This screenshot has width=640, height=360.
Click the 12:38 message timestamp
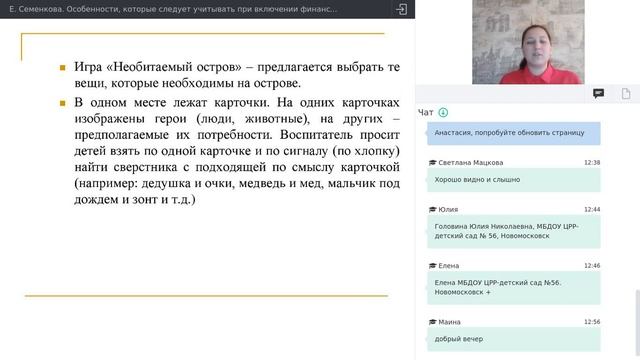coord(592,162)
